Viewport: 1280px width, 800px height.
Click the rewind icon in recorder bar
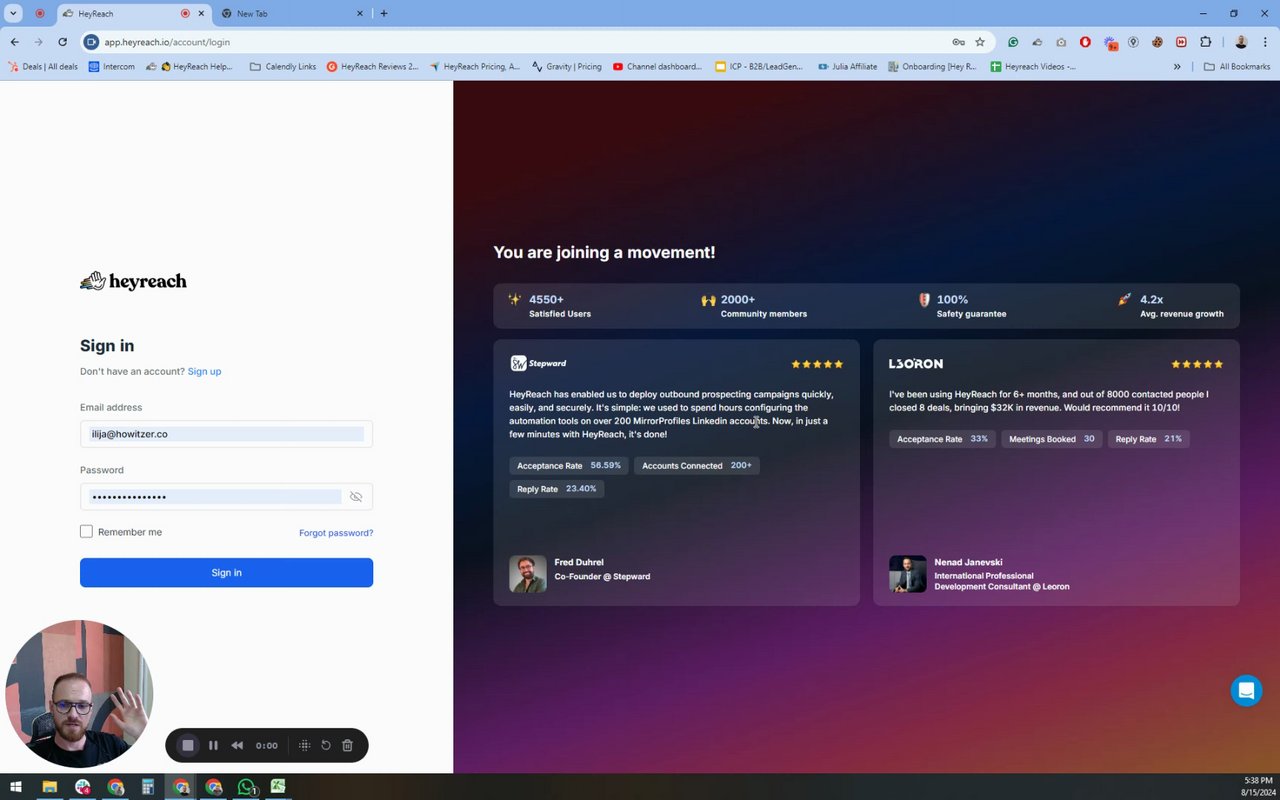(x=237, y=745)
